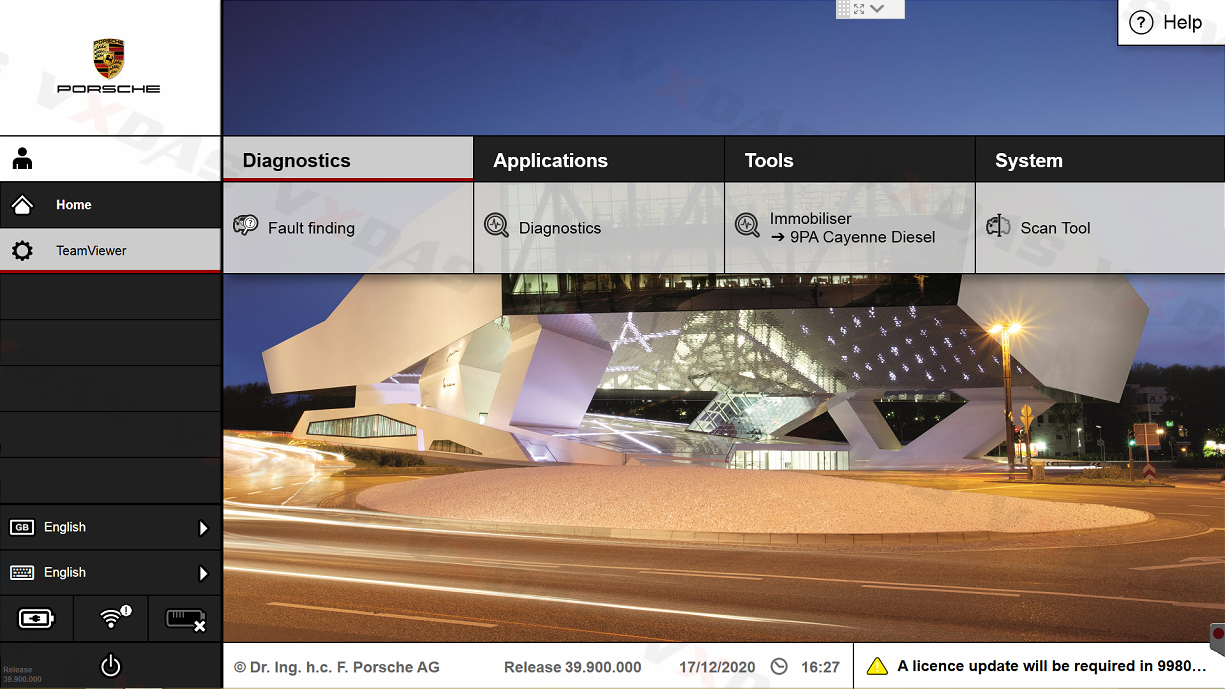Image resolution: width=1225 pixels, height=689 pixels.
Task: Click the disconnected vehicle interface icon
Action: [185, 619]
